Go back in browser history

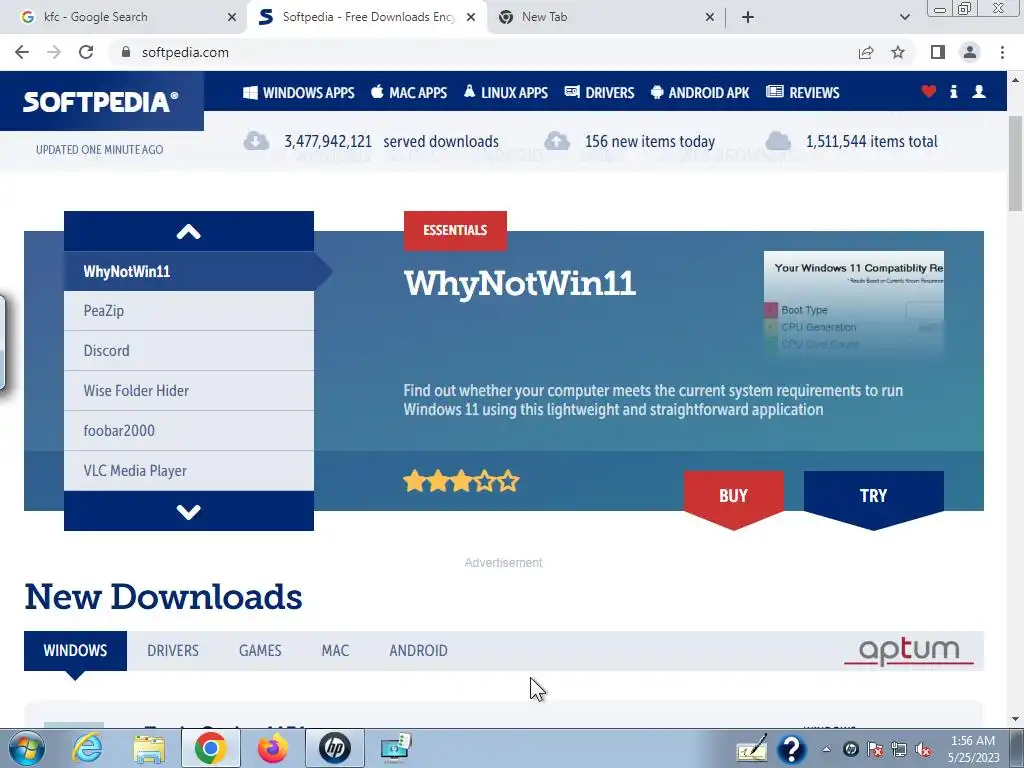(x=22, y=52)
